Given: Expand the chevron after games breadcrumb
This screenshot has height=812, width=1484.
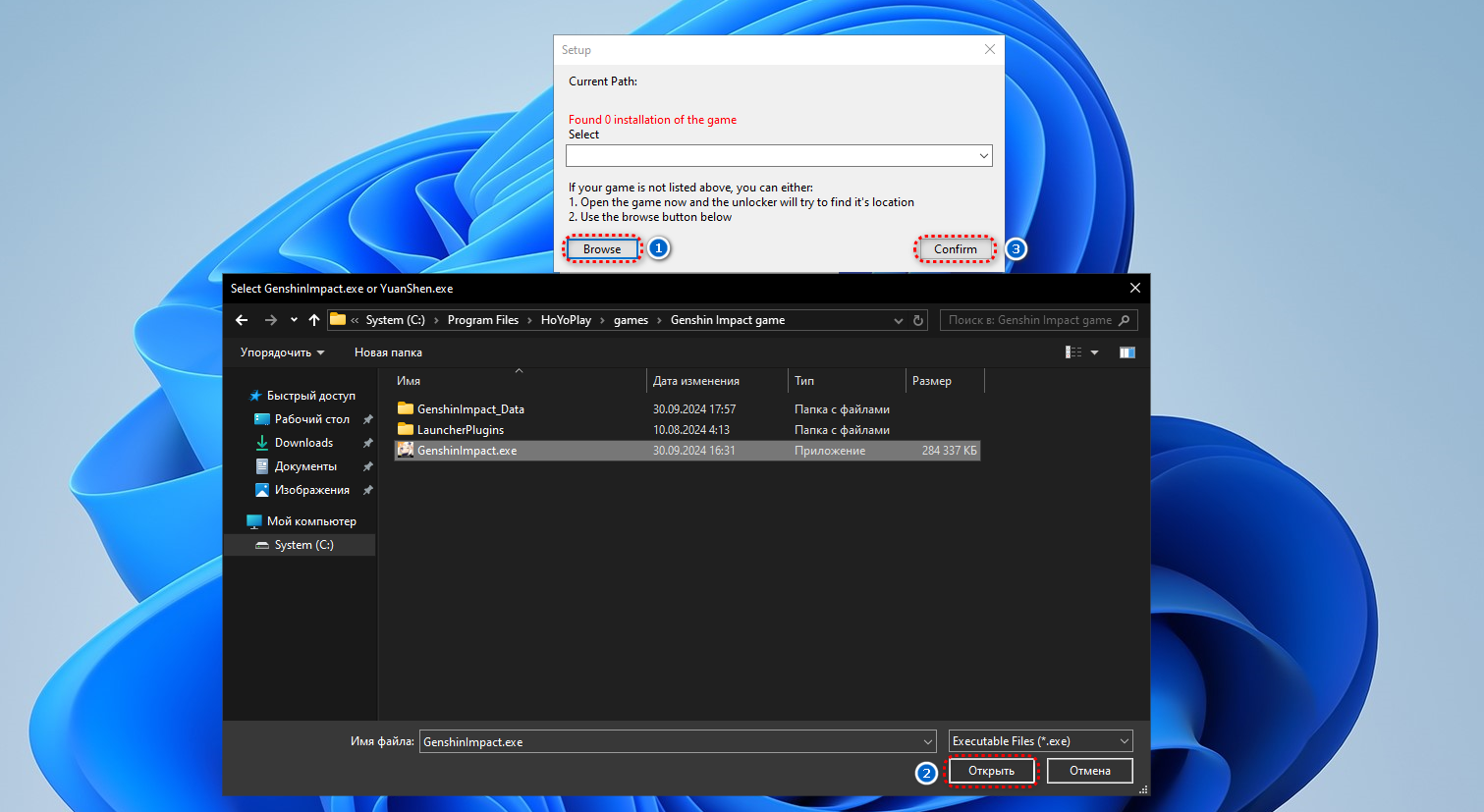Looking at the screenshot, I should click(659, 320).
